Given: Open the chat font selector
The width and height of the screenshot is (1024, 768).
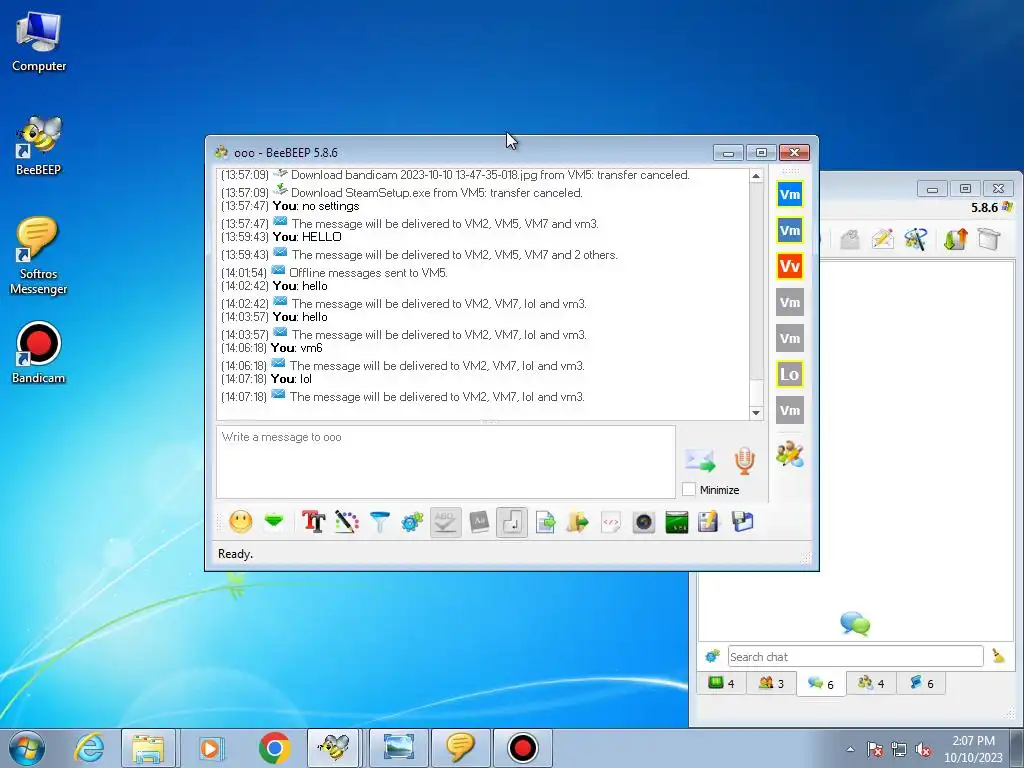Looking at the screenshot, I should (313, 522).
